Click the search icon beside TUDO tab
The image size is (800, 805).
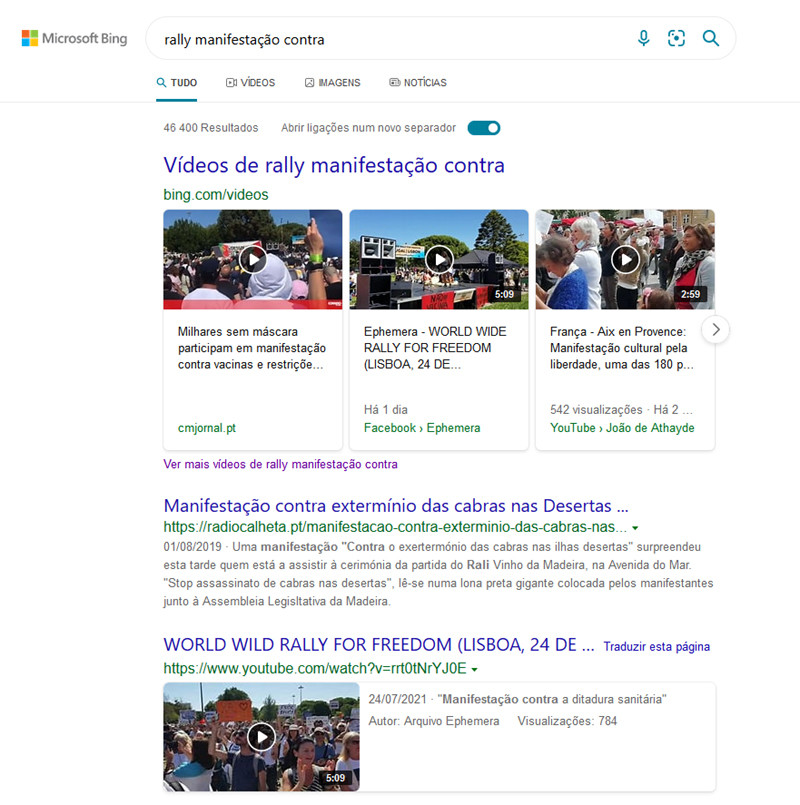tap(160, 82)
